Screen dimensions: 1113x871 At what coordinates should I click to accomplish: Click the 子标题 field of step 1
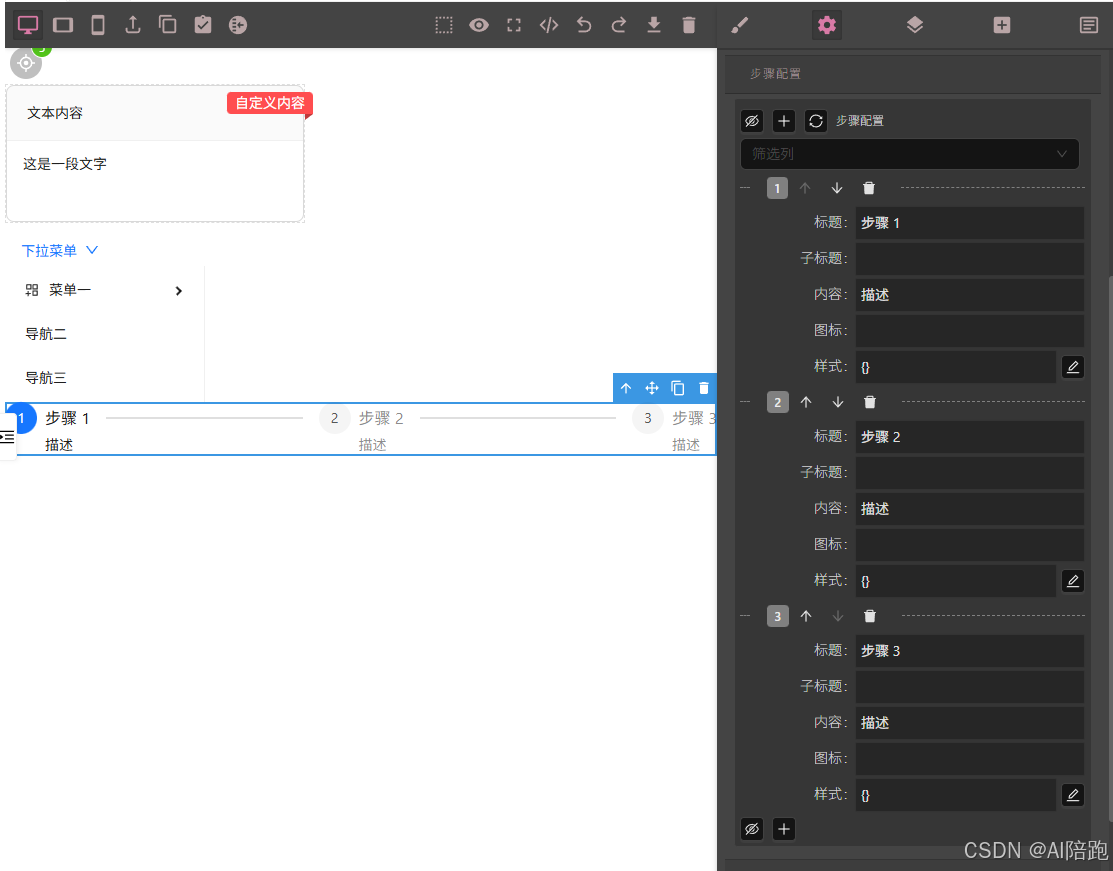(970, 258)
